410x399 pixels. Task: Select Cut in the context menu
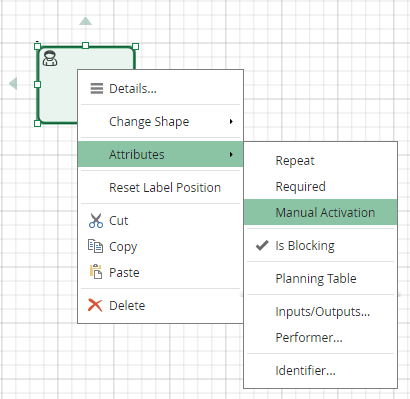tap(160, 221)
